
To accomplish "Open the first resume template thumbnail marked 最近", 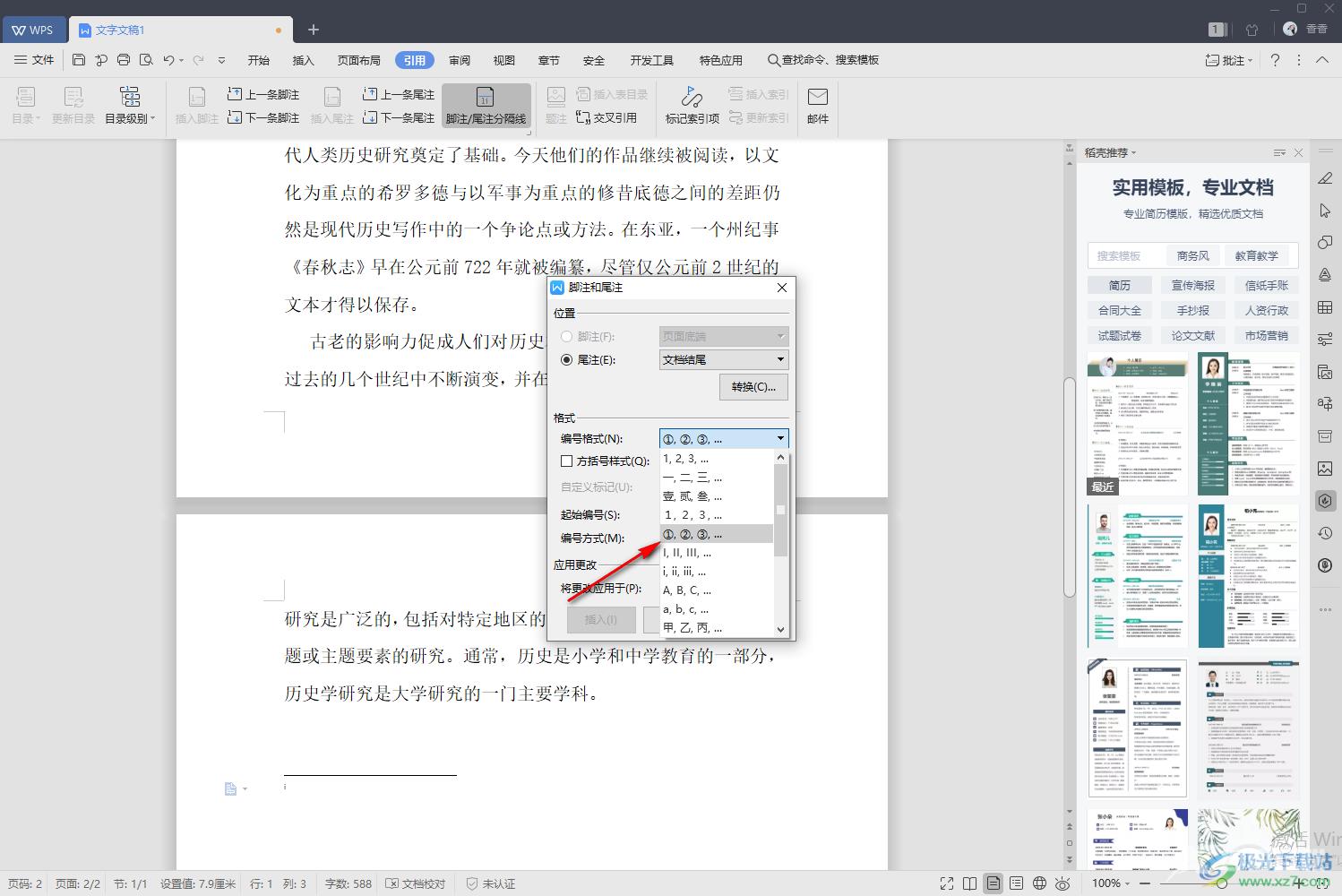I will (1138, 423).
